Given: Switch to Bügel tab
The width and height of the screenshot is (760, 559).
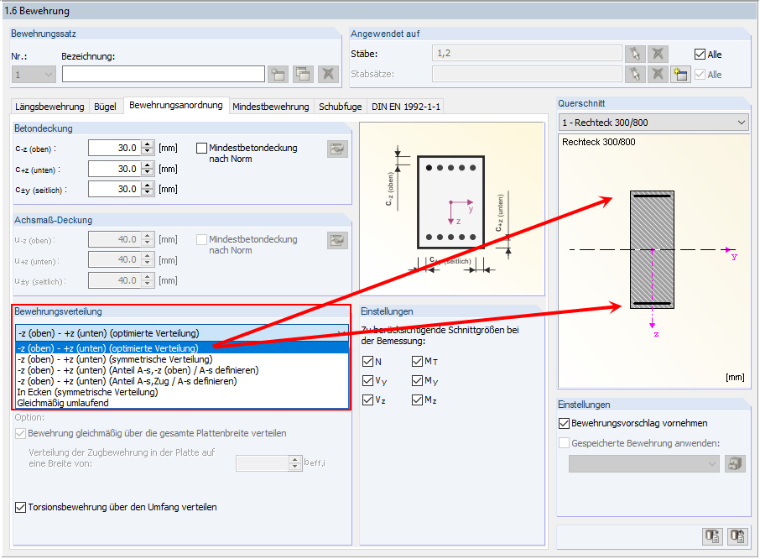Looking at the screenshot, I should (x=105, y=107).
